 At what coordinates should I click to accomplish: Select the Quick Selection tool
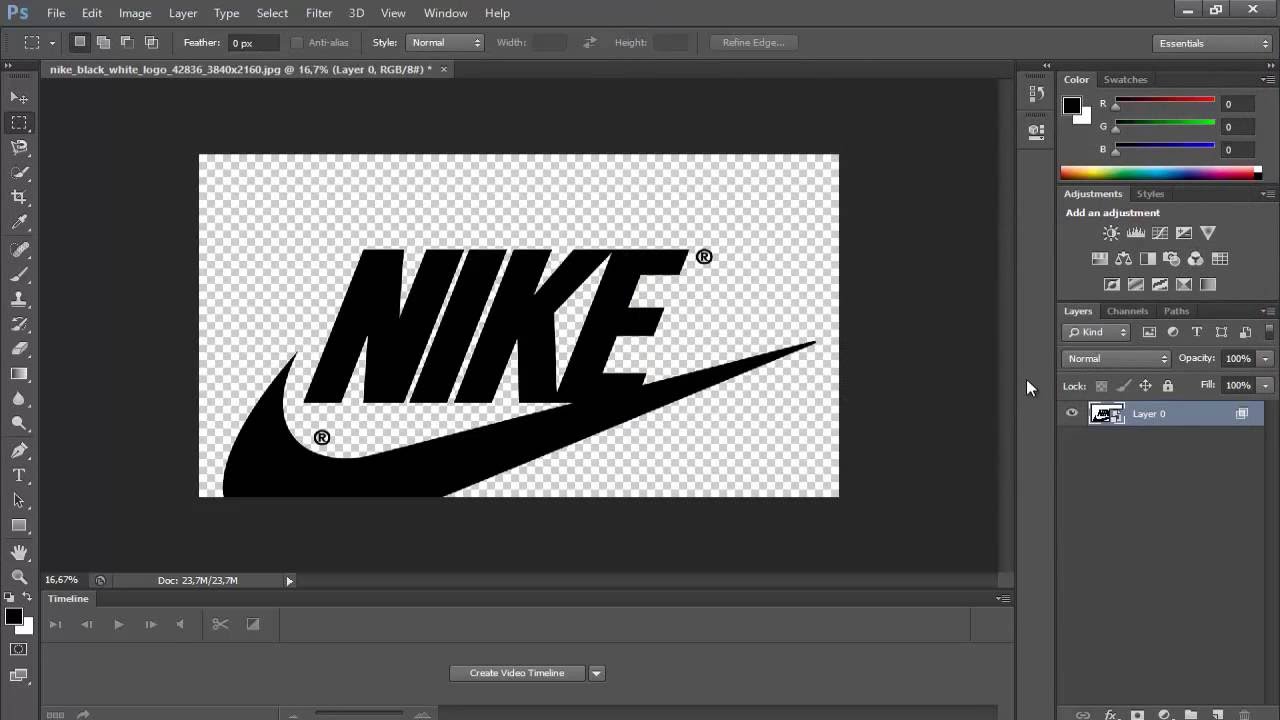click(x=19, y=172)
